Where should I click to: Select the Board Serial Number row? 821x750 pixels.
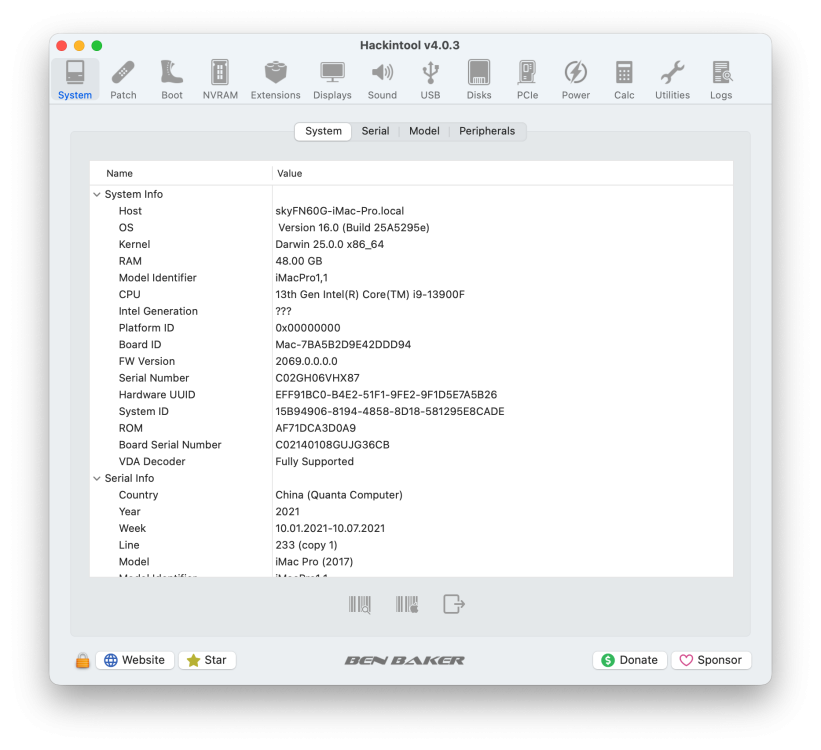pyautogui.click(x=412, y=445)
